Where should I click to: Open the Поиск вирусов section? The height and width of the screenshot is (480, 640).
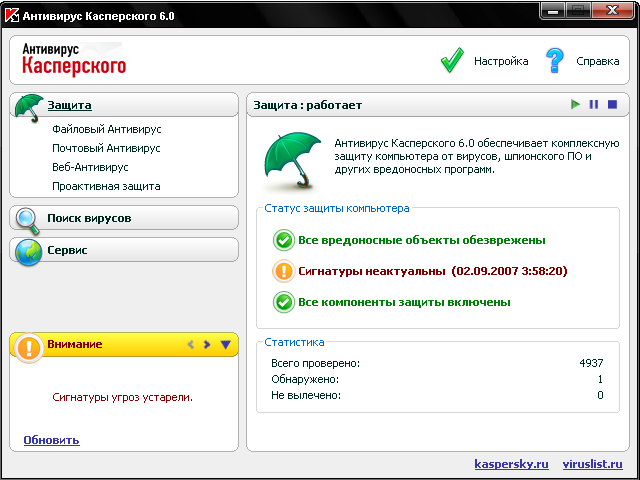(x=89, y=218)
